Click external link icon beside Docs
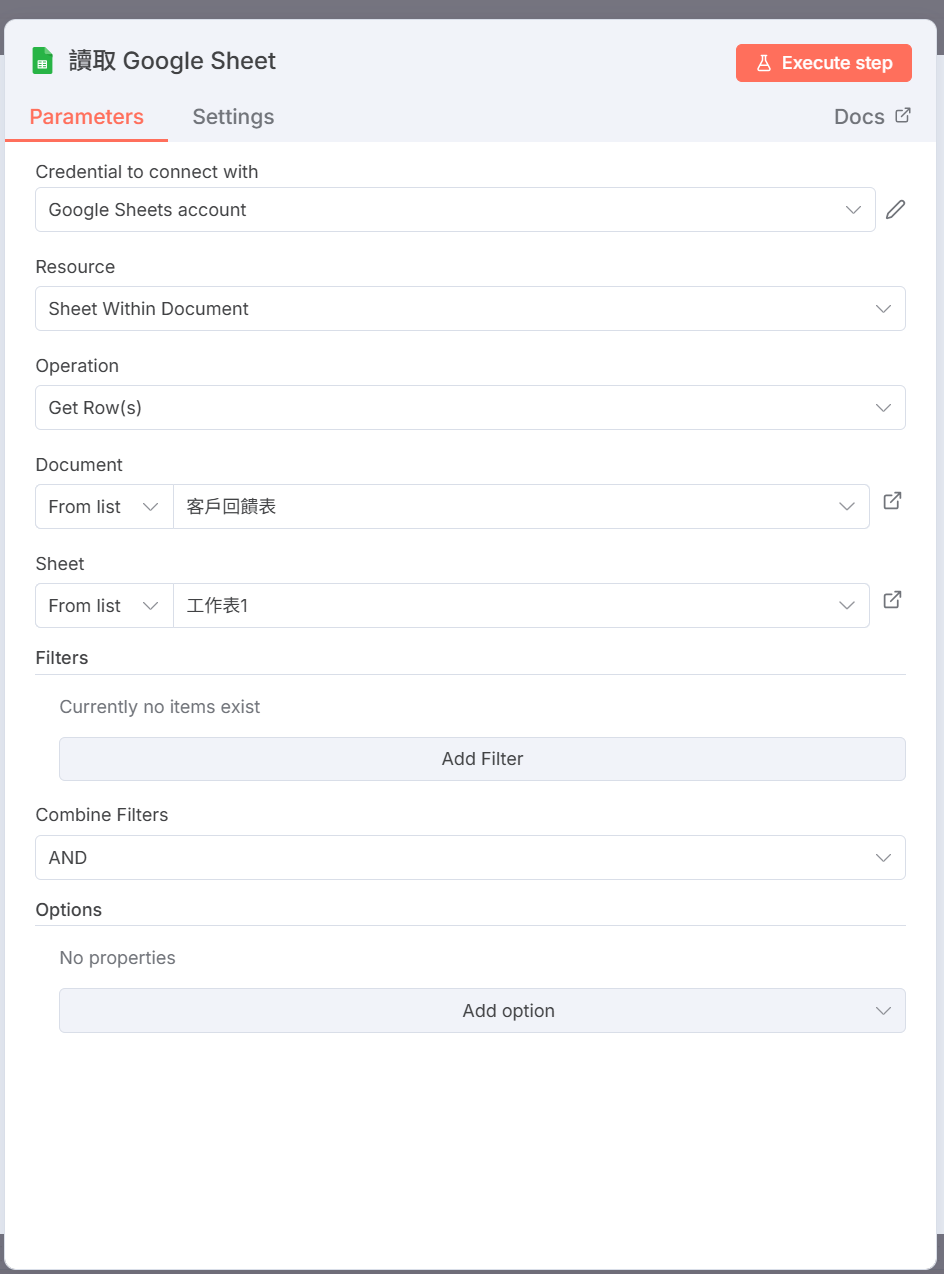The height and width of the screenshot is (1274, 944). pyautogui.click(x=902, y=116)
